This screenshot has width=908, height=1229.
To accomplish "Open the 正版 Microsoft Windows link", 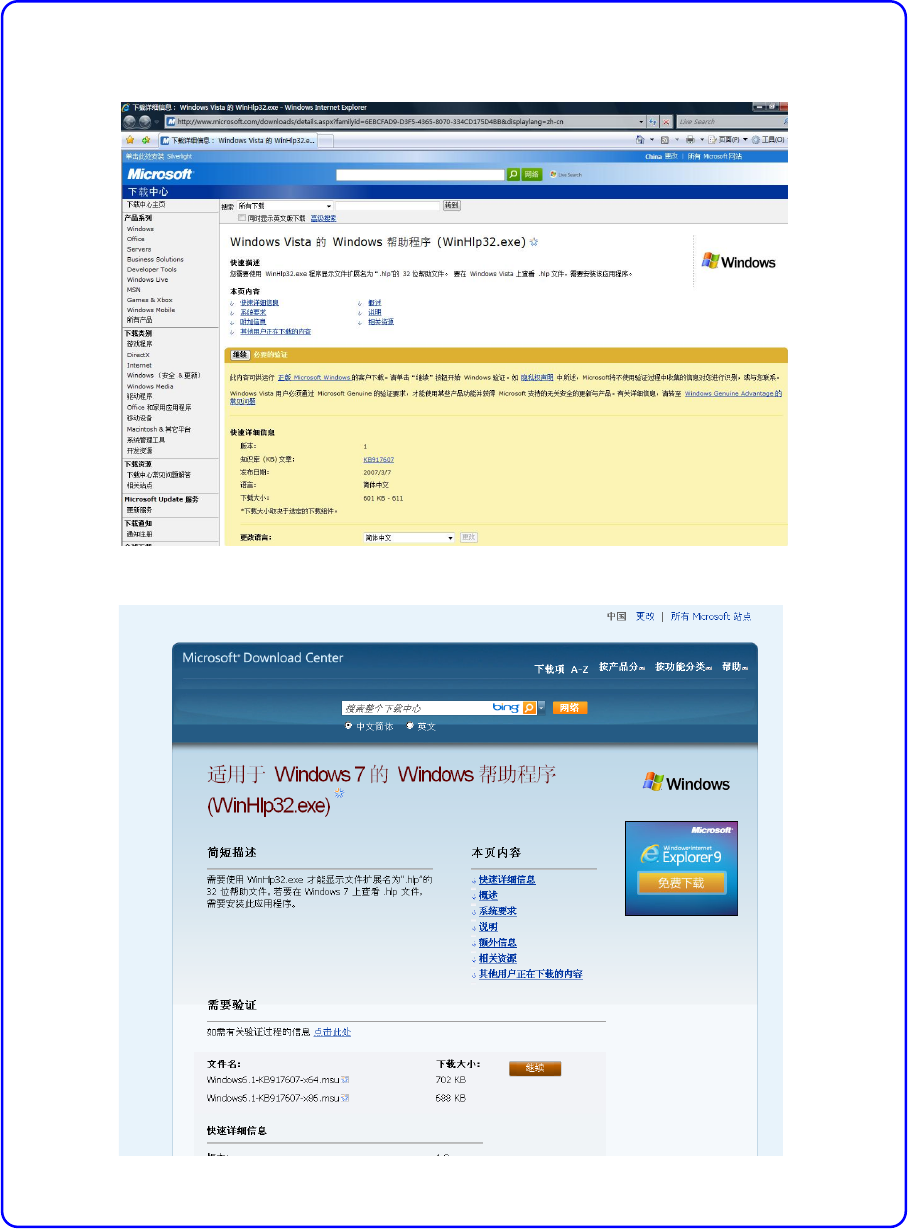I will click(314, 377).
